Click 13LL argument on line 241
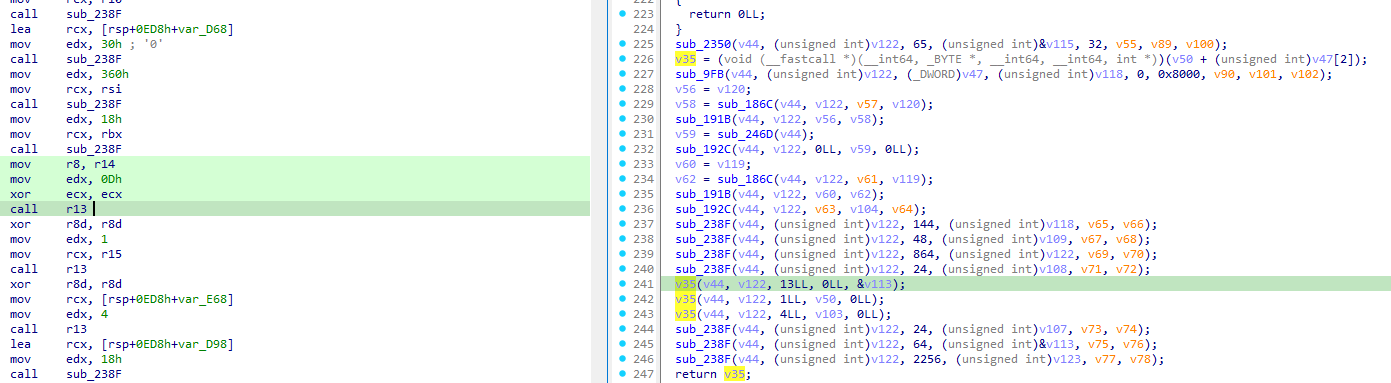This screenshot has width=1391, height=383. [x=796, y=284]
